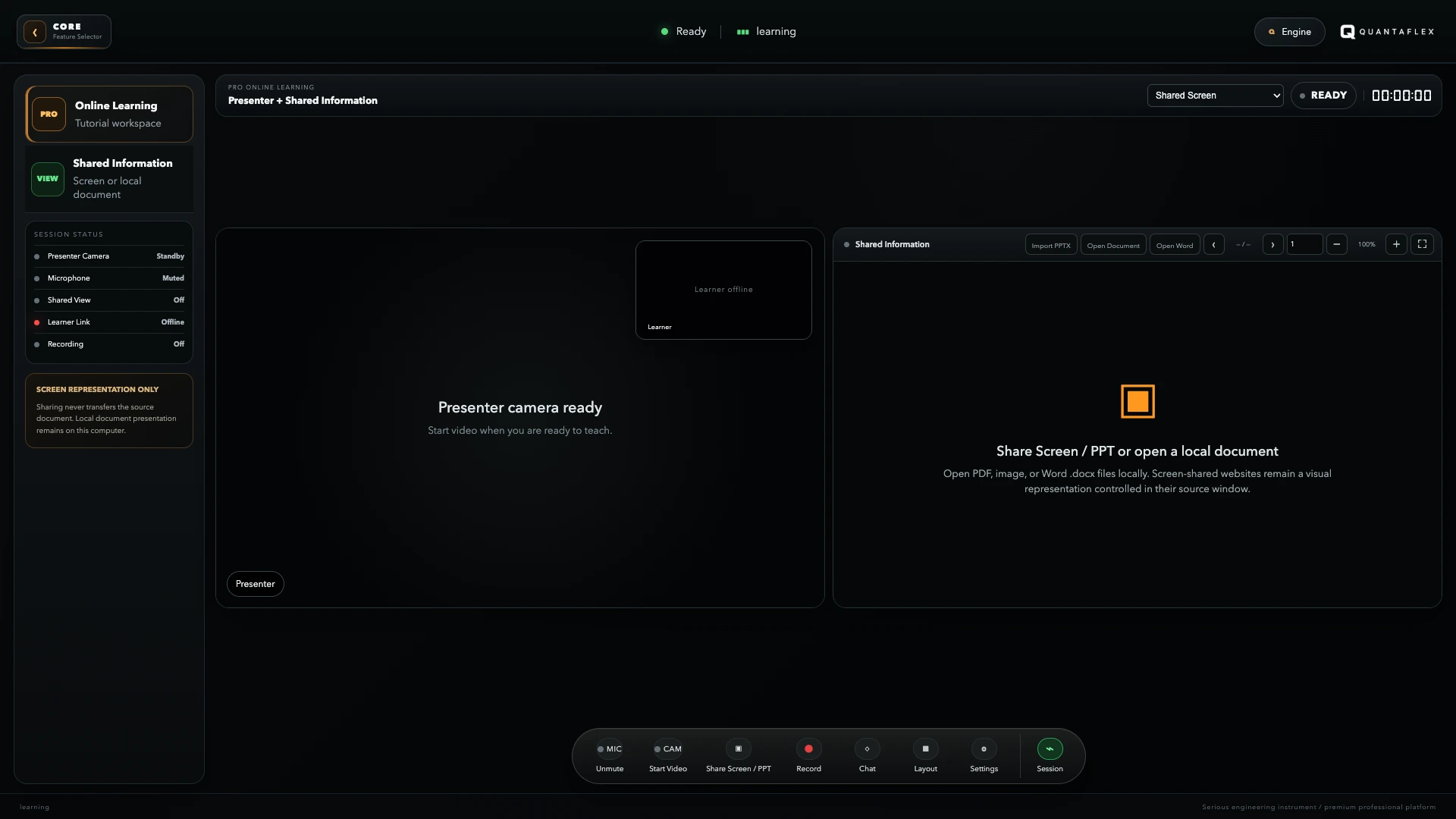Toggle fullscreen for Shared Information panel
The width and height of the screenshot is (1456, 819).
tap(1423, 244)
